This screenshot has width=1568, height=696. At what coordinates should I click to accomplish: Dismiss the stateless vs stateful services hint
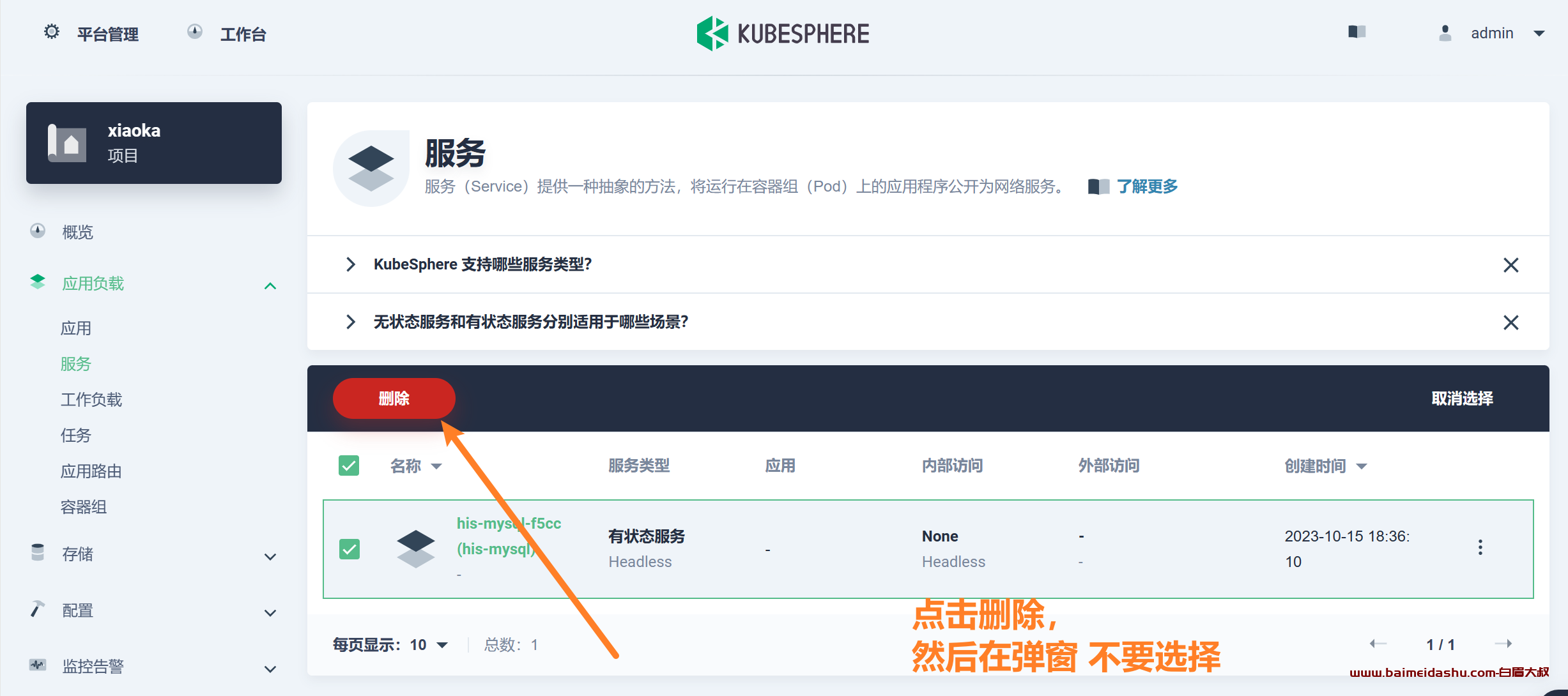pos(1510,322)
